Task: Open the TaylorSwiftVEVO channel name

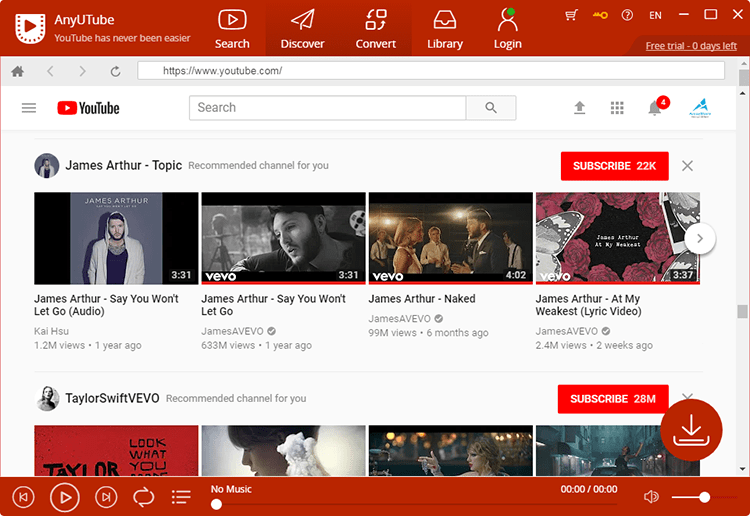Action: [x=112, y=398]
